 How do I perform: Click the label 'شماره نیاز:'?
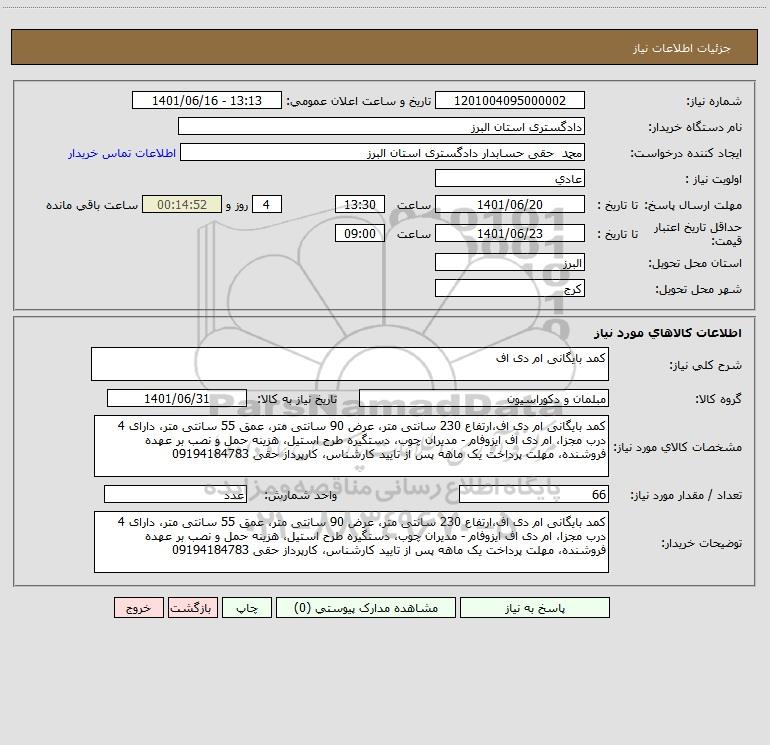click(714, 102)
